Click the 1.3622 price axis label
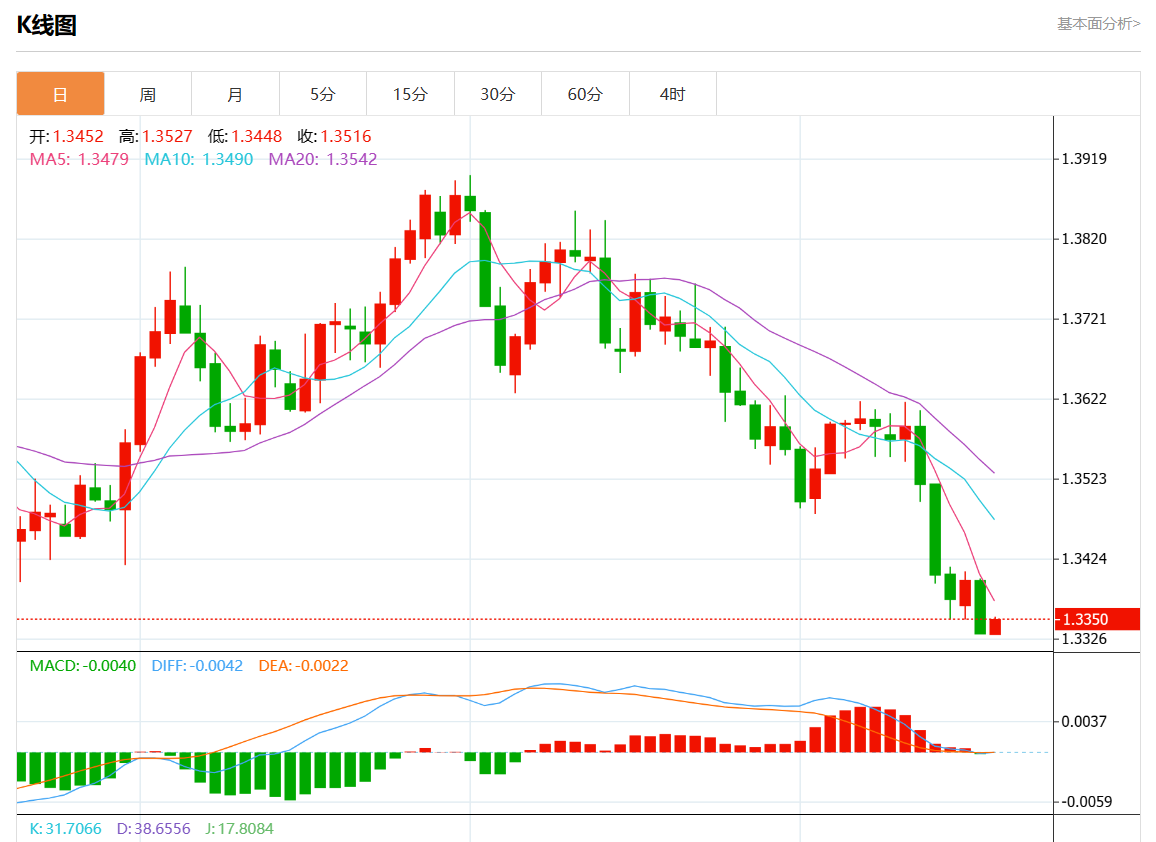 click(1084, 399)
